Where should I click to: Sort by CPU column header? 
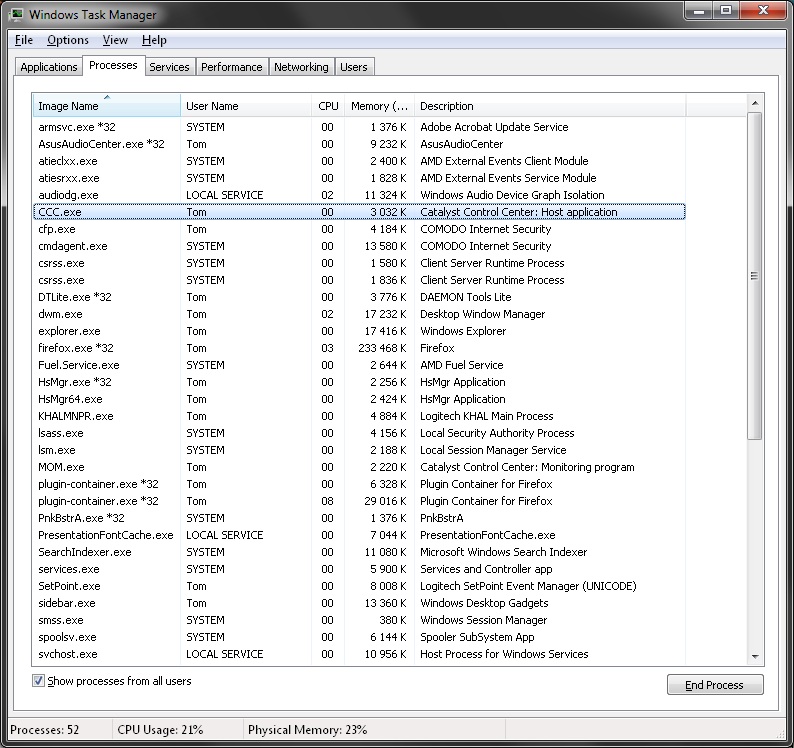[328, 106]
